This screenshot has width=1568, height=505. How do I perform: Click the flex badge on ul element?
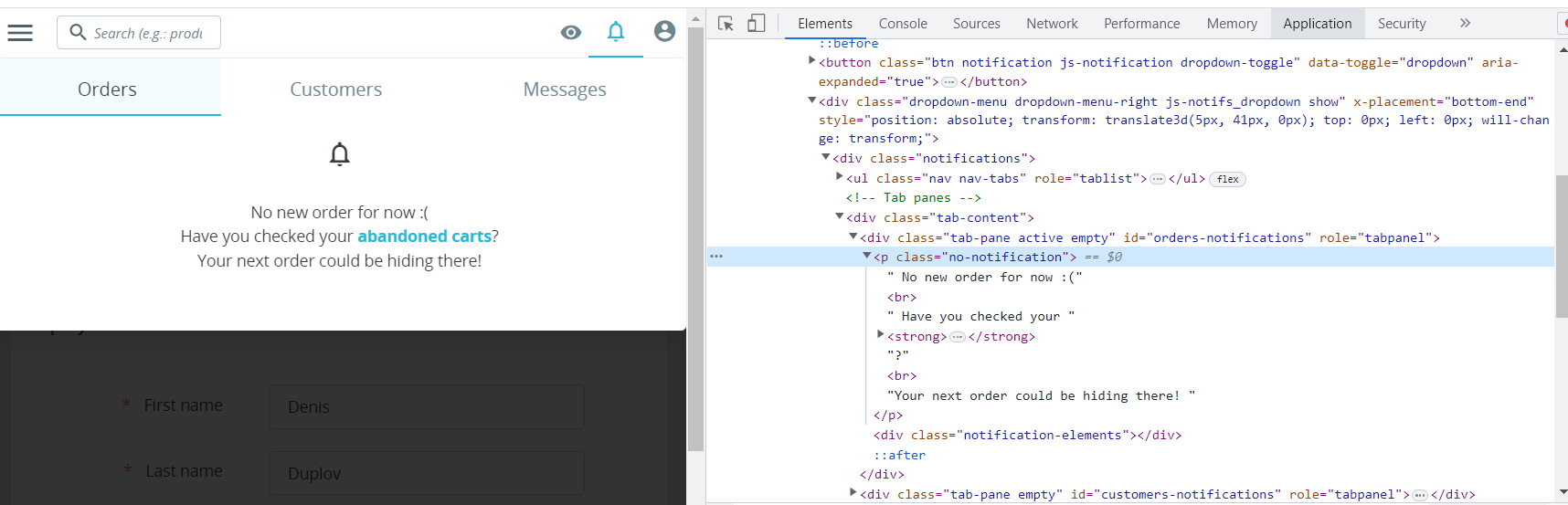click(1228, 179)
